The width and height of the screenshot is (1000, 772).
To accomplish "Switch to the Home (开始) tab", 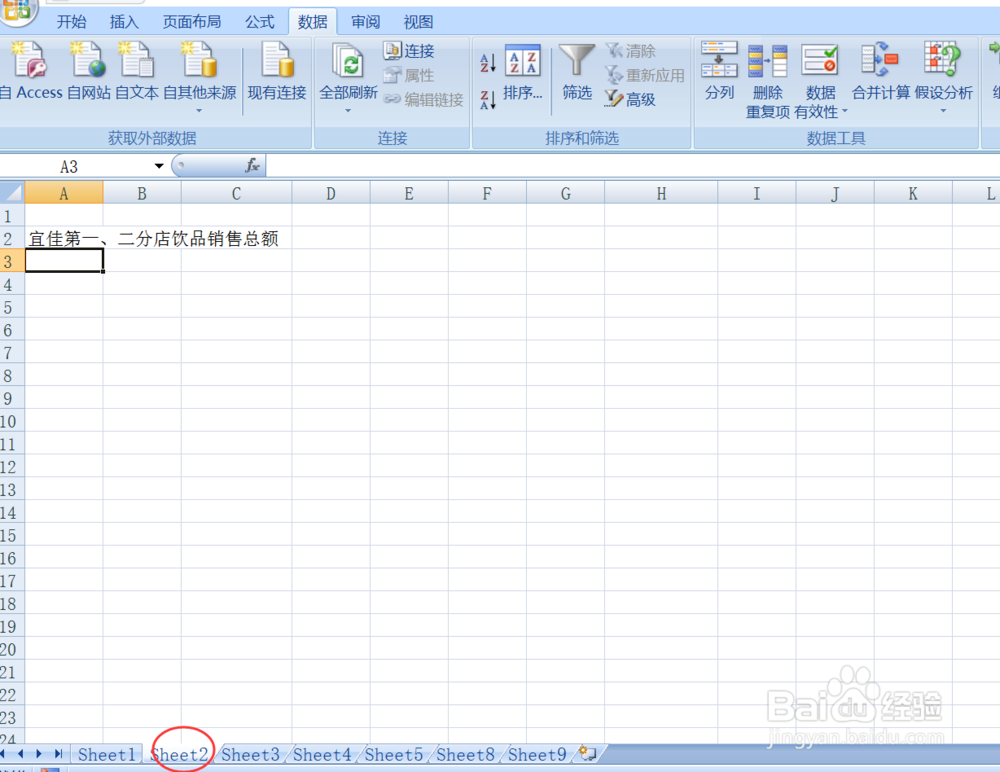I will point(71,22).
